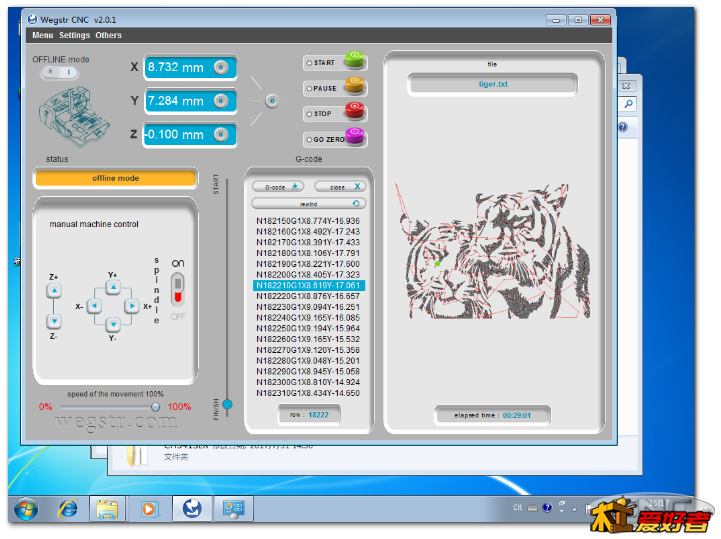Click the Y coordinate 7.284 mm field

190,101
